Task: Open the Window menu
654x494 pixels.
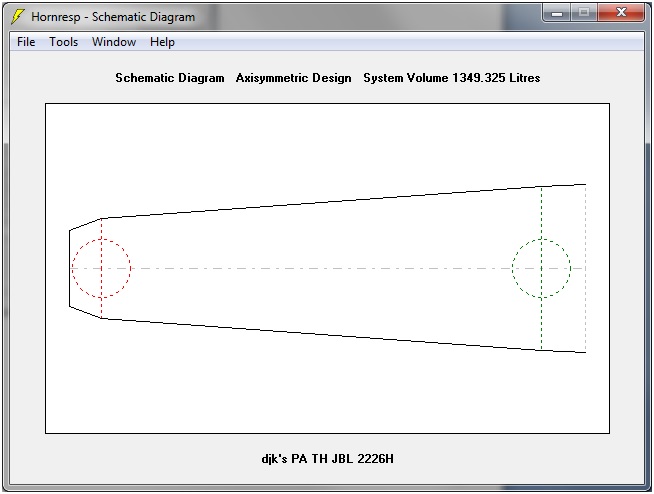Action: [114, 42]
